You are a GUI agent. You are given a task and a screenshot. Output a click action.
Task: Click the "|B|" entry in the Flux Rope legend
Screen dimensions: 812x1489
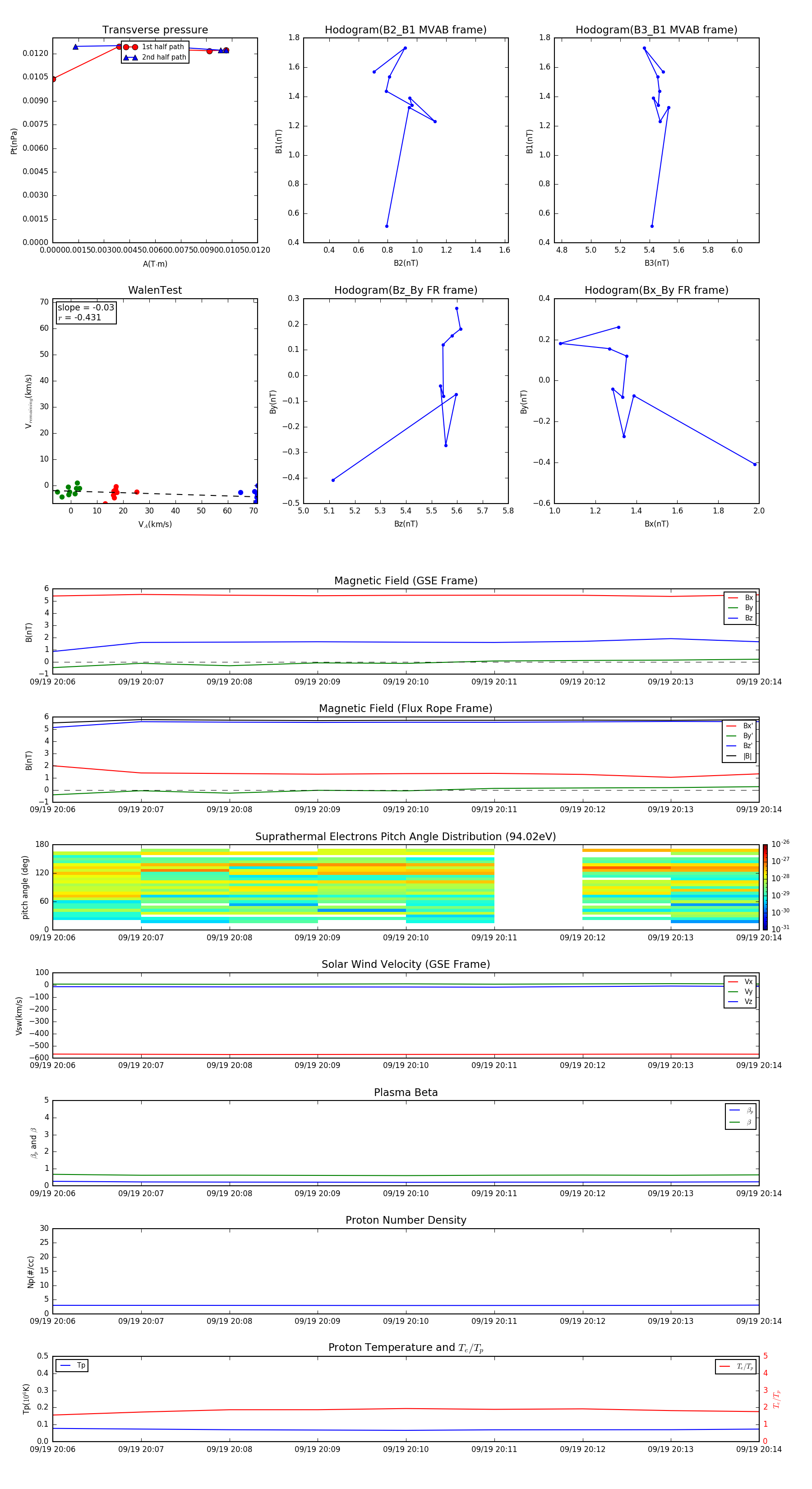coord(739,756)
